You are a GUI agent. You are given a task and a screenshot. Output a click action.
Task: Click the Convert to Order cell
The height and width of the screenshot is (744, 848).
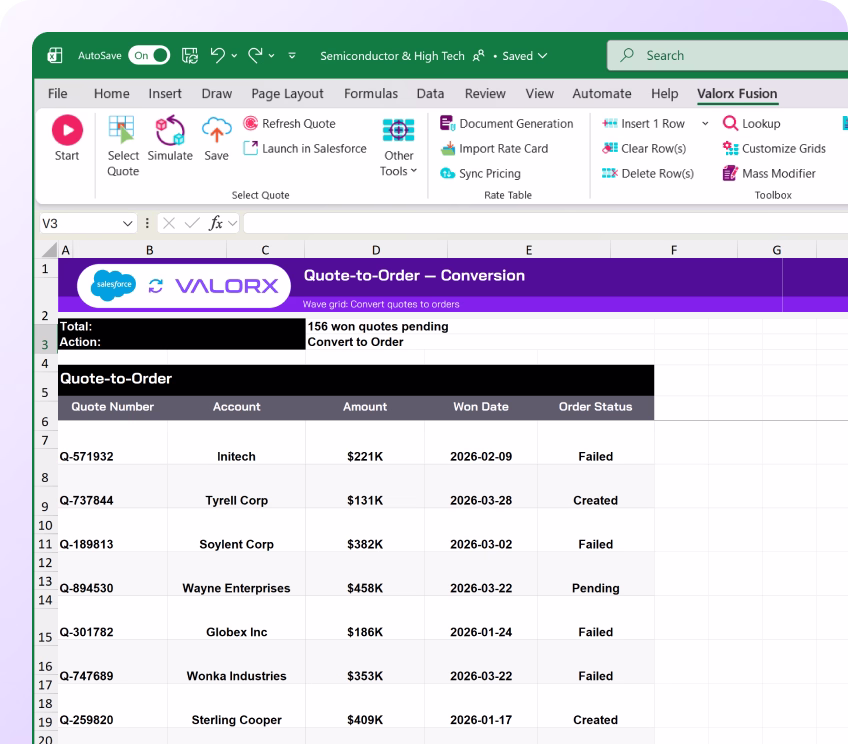point(355,342)
